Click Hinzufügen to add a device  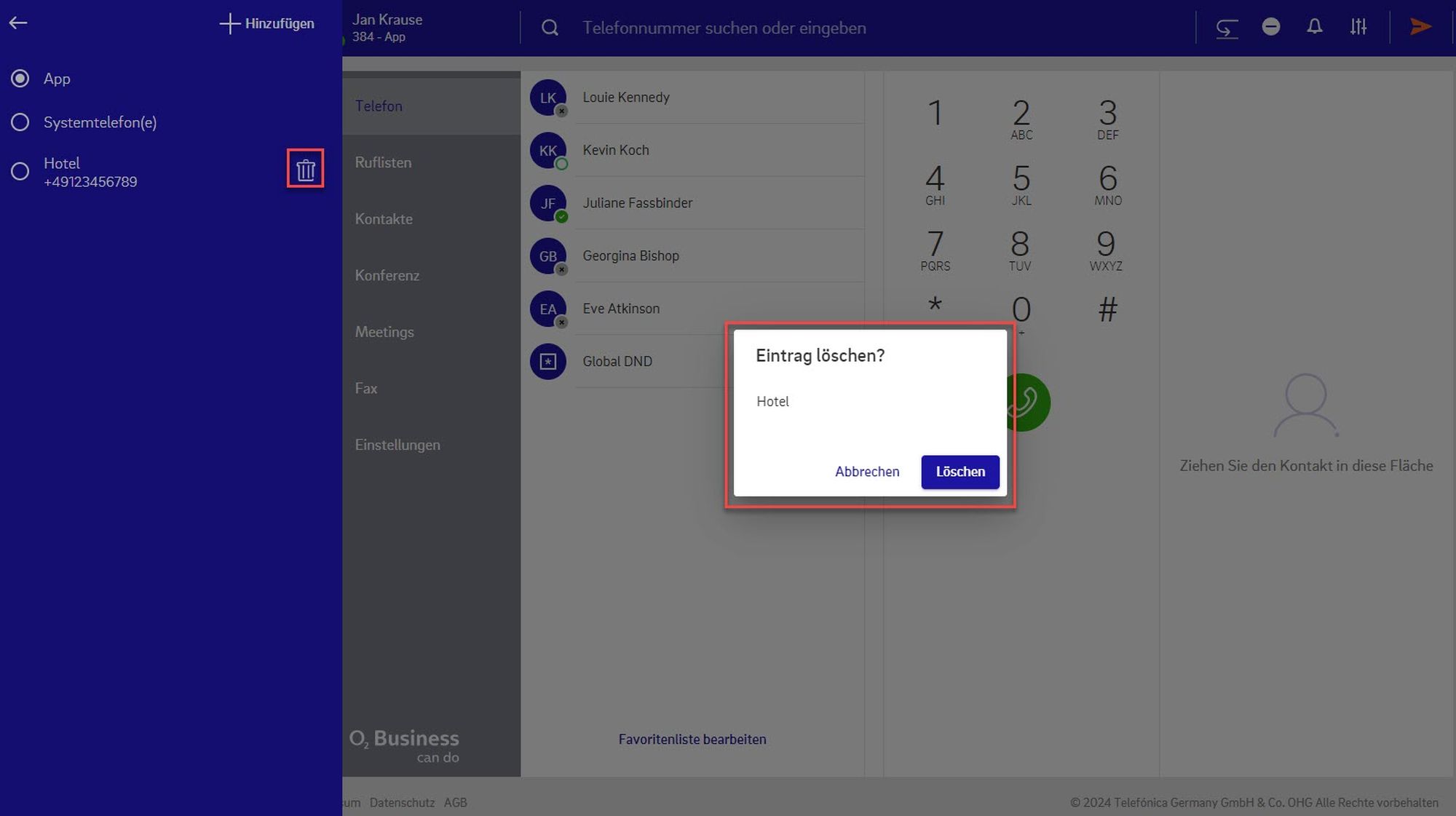coord(266,23)
